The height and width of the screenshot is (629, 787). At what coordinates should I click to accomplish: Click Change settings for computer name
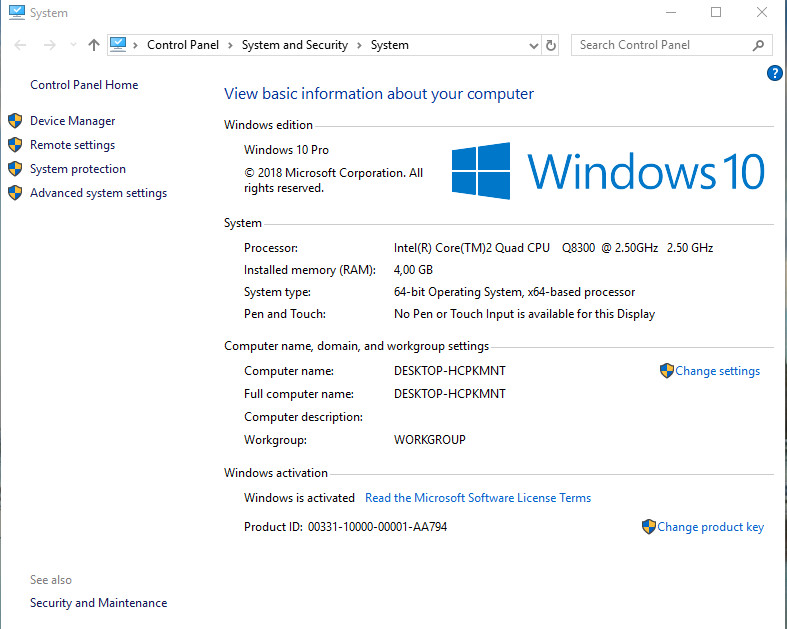[x=717, y=371]
